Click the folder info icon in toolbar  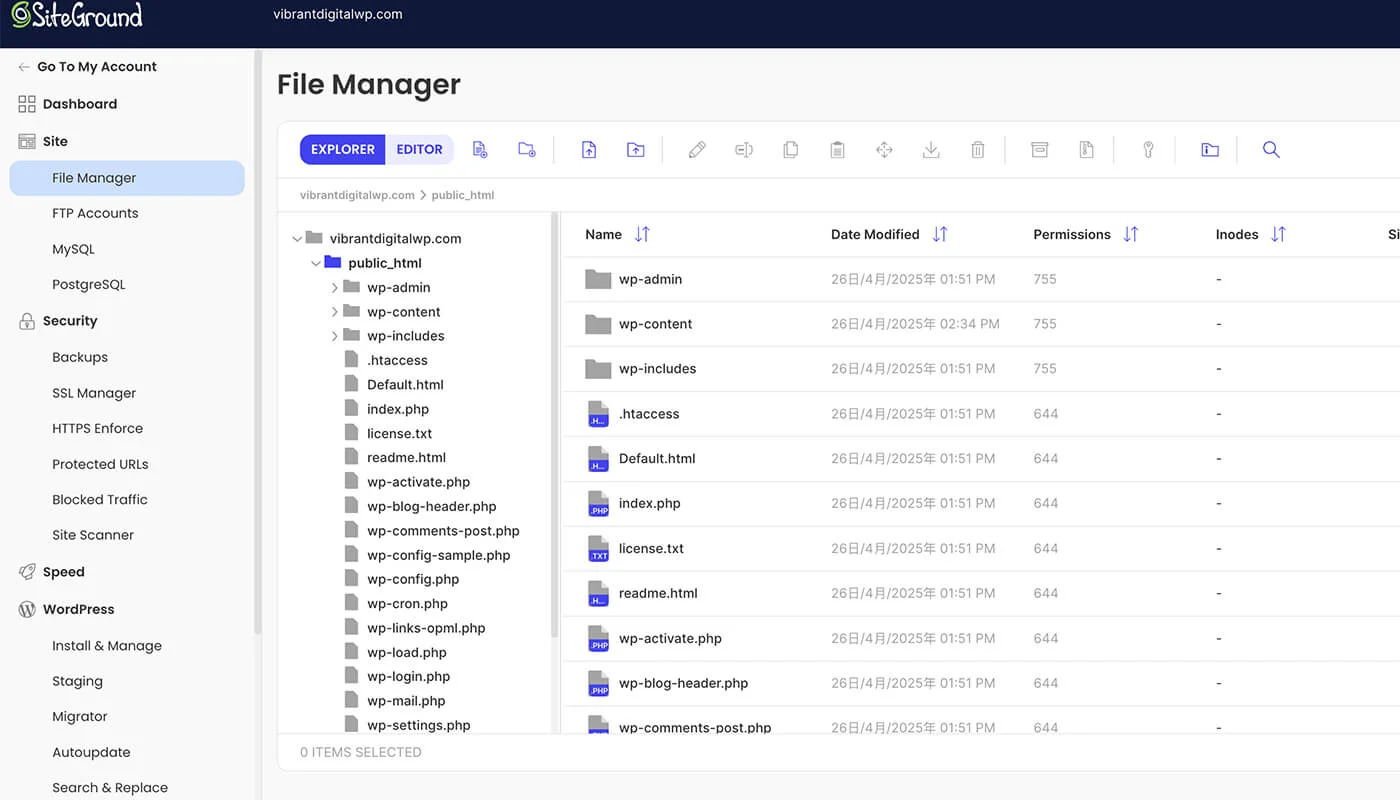coord(1210,150)
